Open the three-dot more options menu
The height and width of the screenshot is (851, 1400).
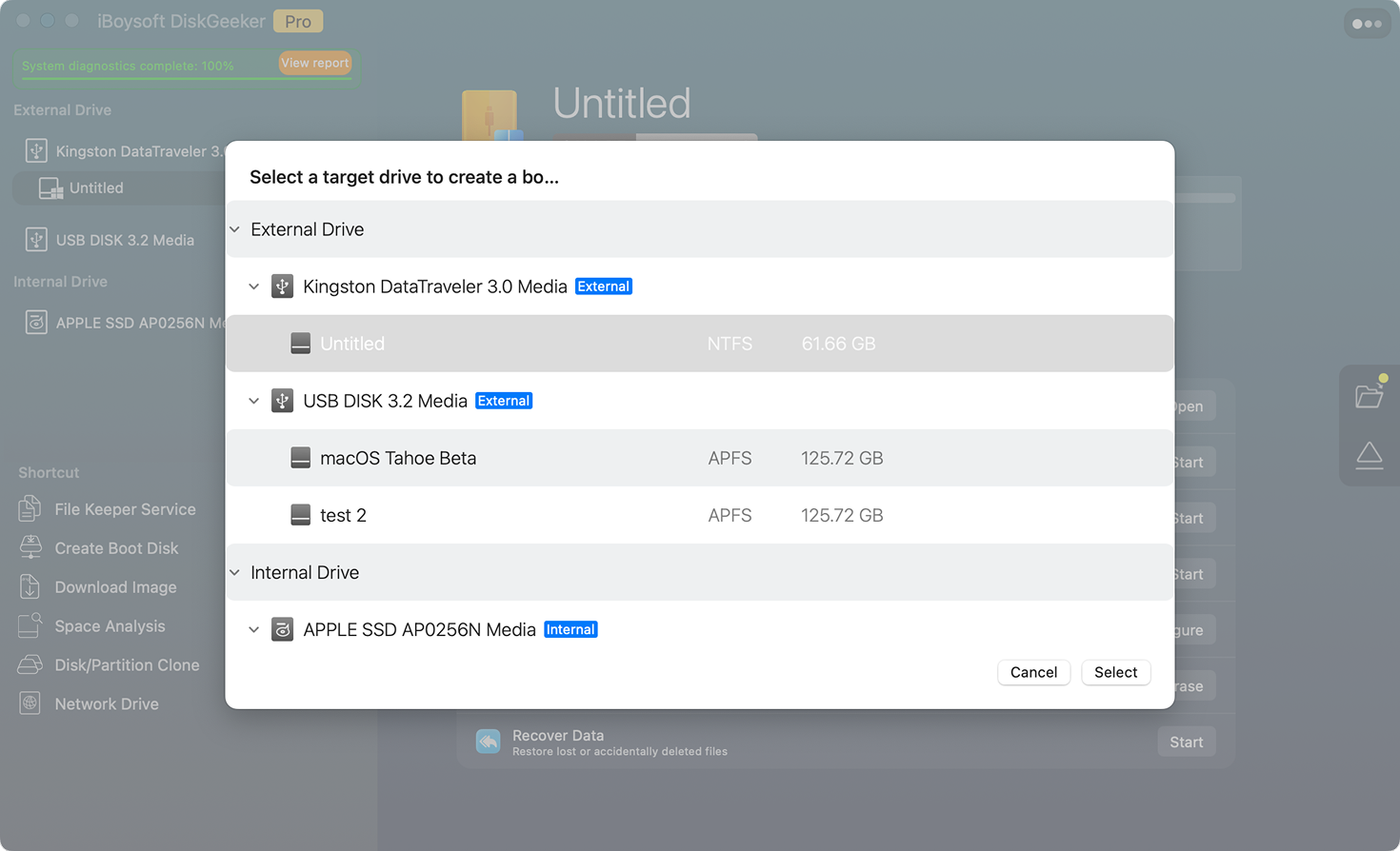pos(1367,24)
